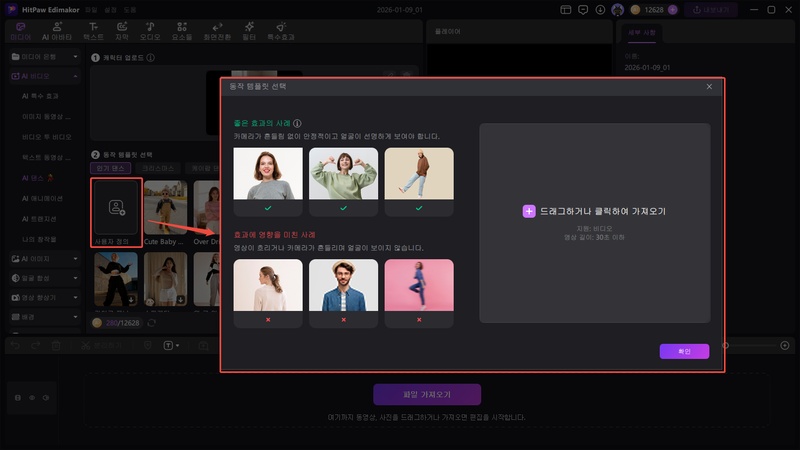Click the redo icon in timeline toolbar
Screen dimensions: 800x450
pos(35,345)
